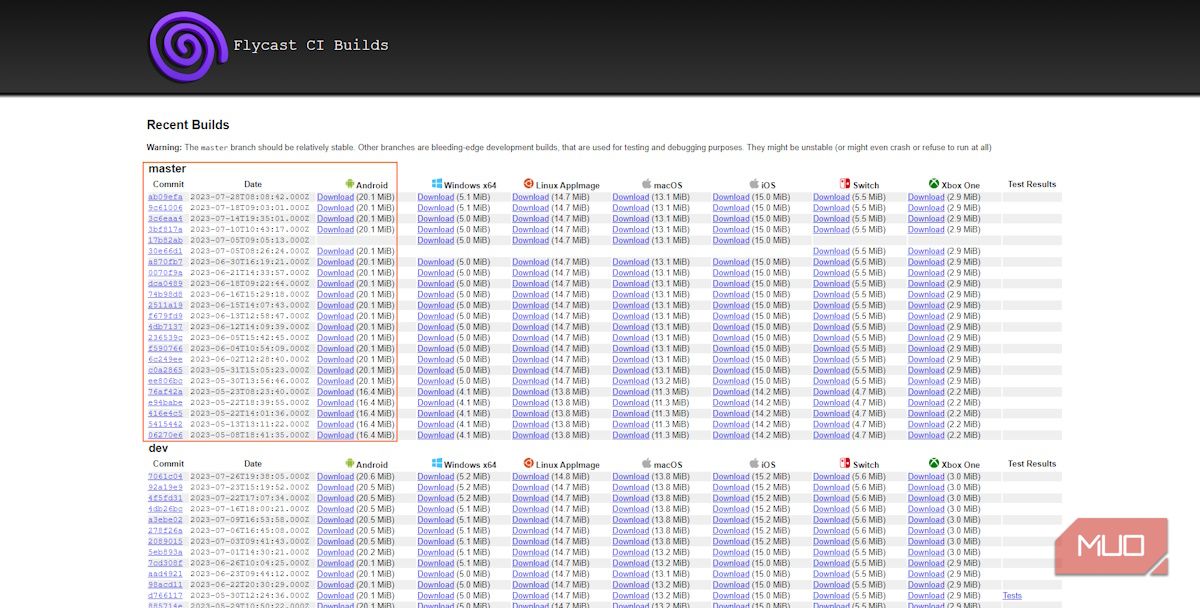
Task: Click the Switch icon in master table header
Action: click(x=845, y=184)
